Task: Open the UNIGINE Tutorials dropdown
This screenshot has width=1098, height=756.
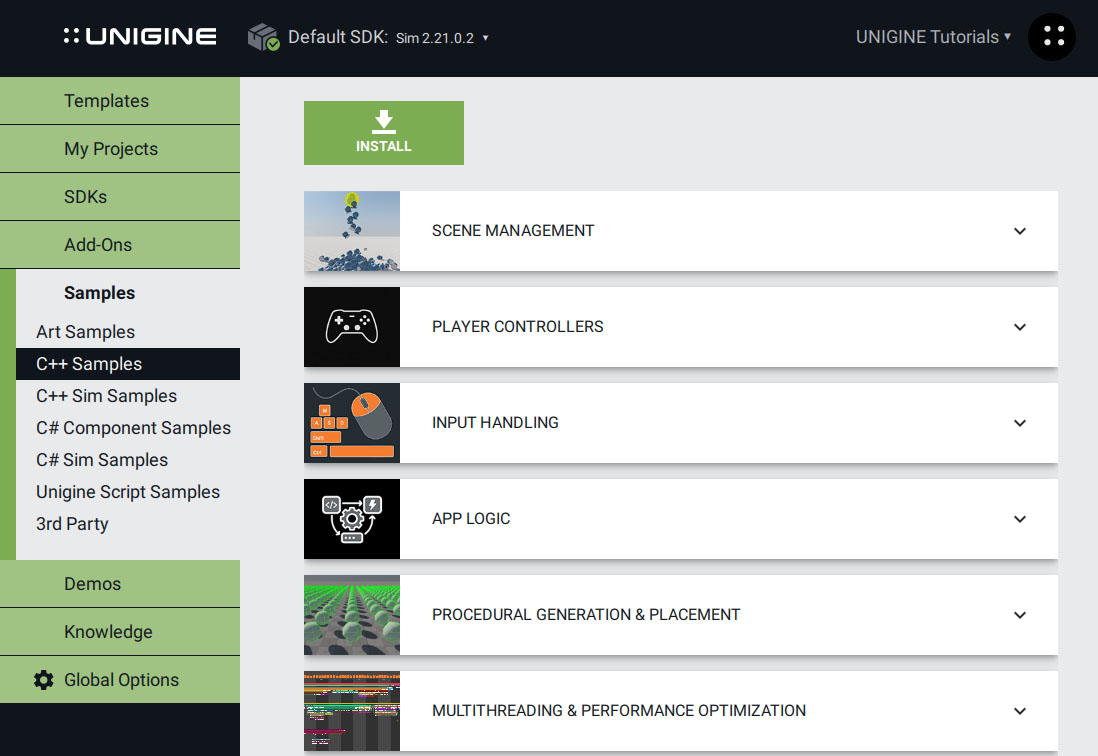Action: point(933,37)
